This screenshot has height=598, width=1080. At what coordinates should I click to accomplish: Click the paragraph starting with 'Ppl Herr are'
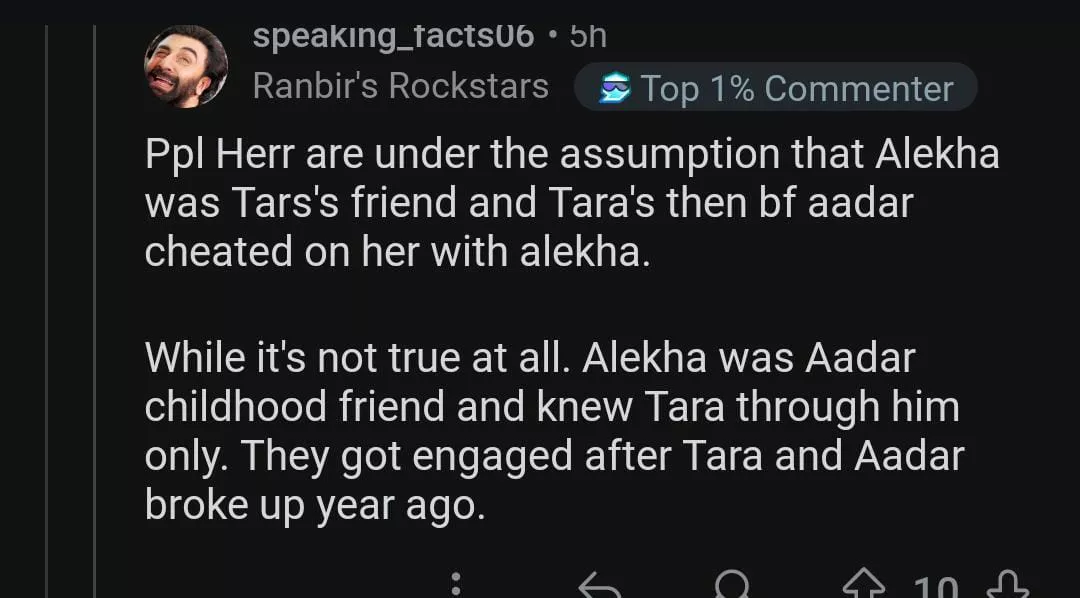(x=571, y=203)
